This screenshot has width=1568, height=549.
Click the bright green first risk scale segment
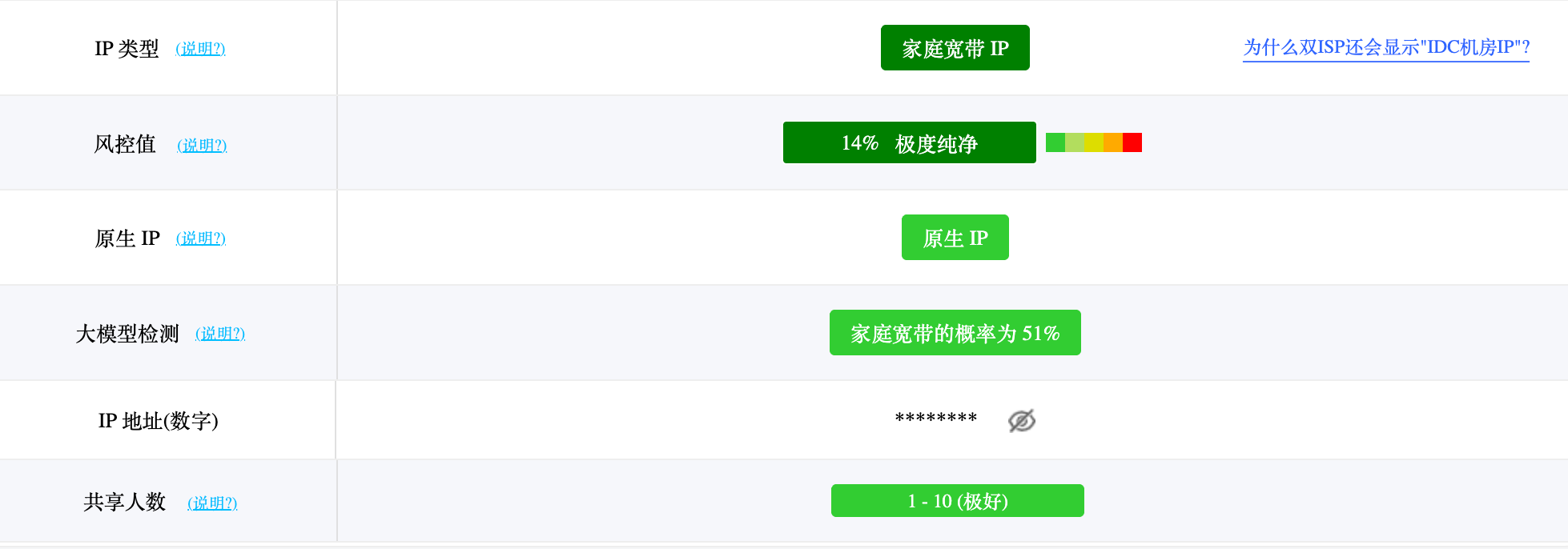tap(1055, 142)
